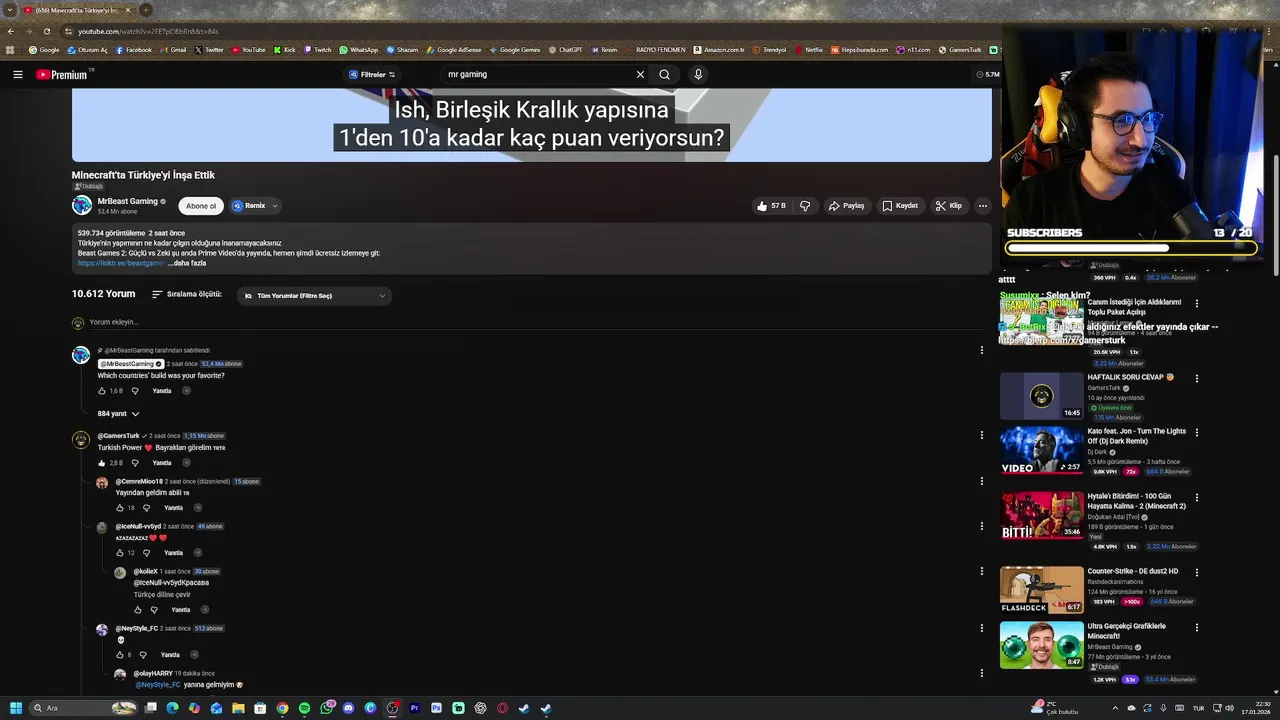
Task: Open the Gmail bookmark
Action: 173,50
